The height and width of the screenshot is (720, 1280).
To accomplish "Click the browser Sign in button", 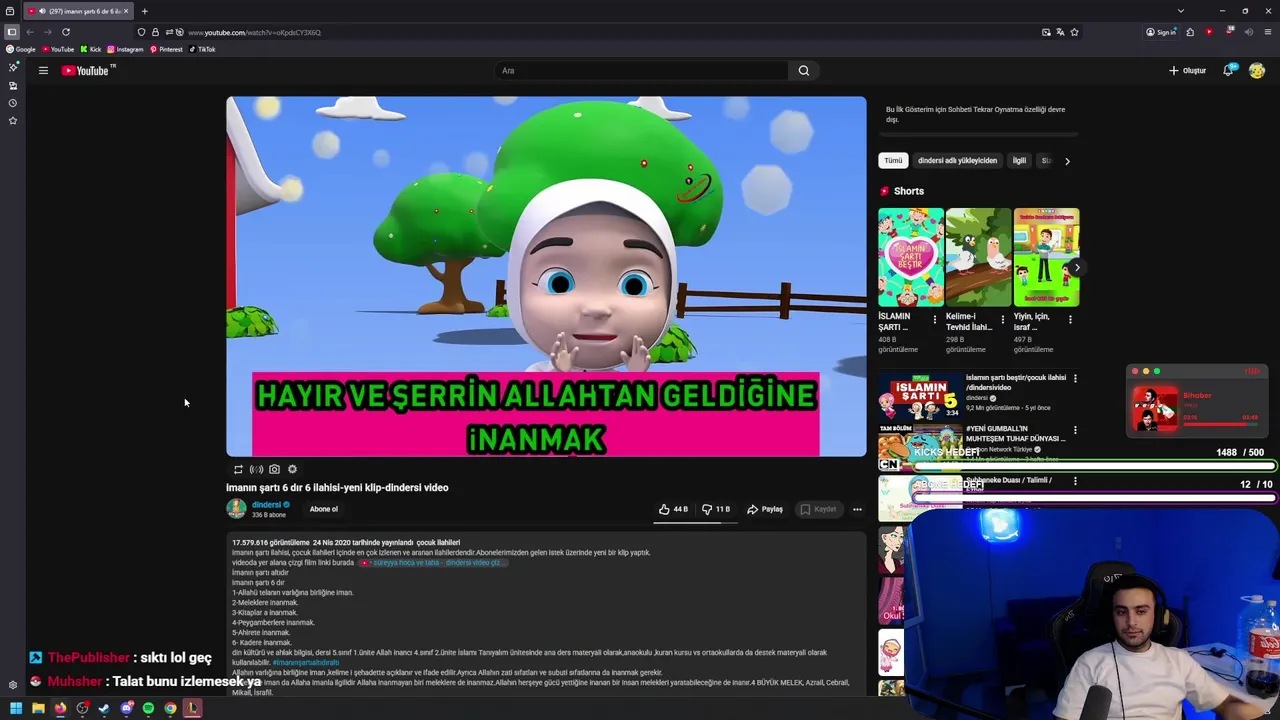I will click(1161, 32).
